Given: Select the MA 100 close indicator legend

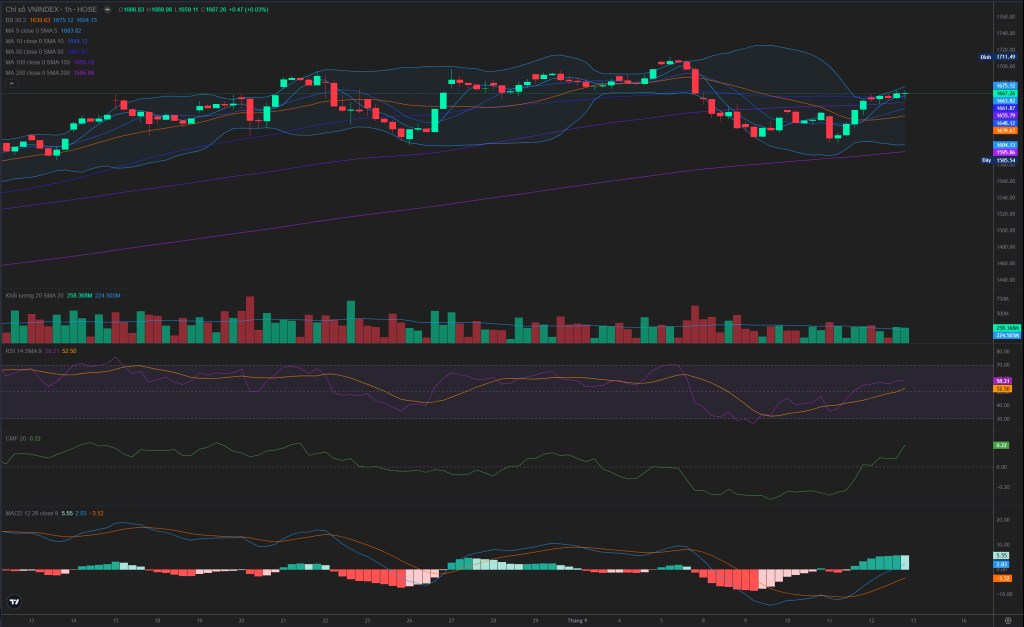Looking at the screenshot, I should coord(50,62).
